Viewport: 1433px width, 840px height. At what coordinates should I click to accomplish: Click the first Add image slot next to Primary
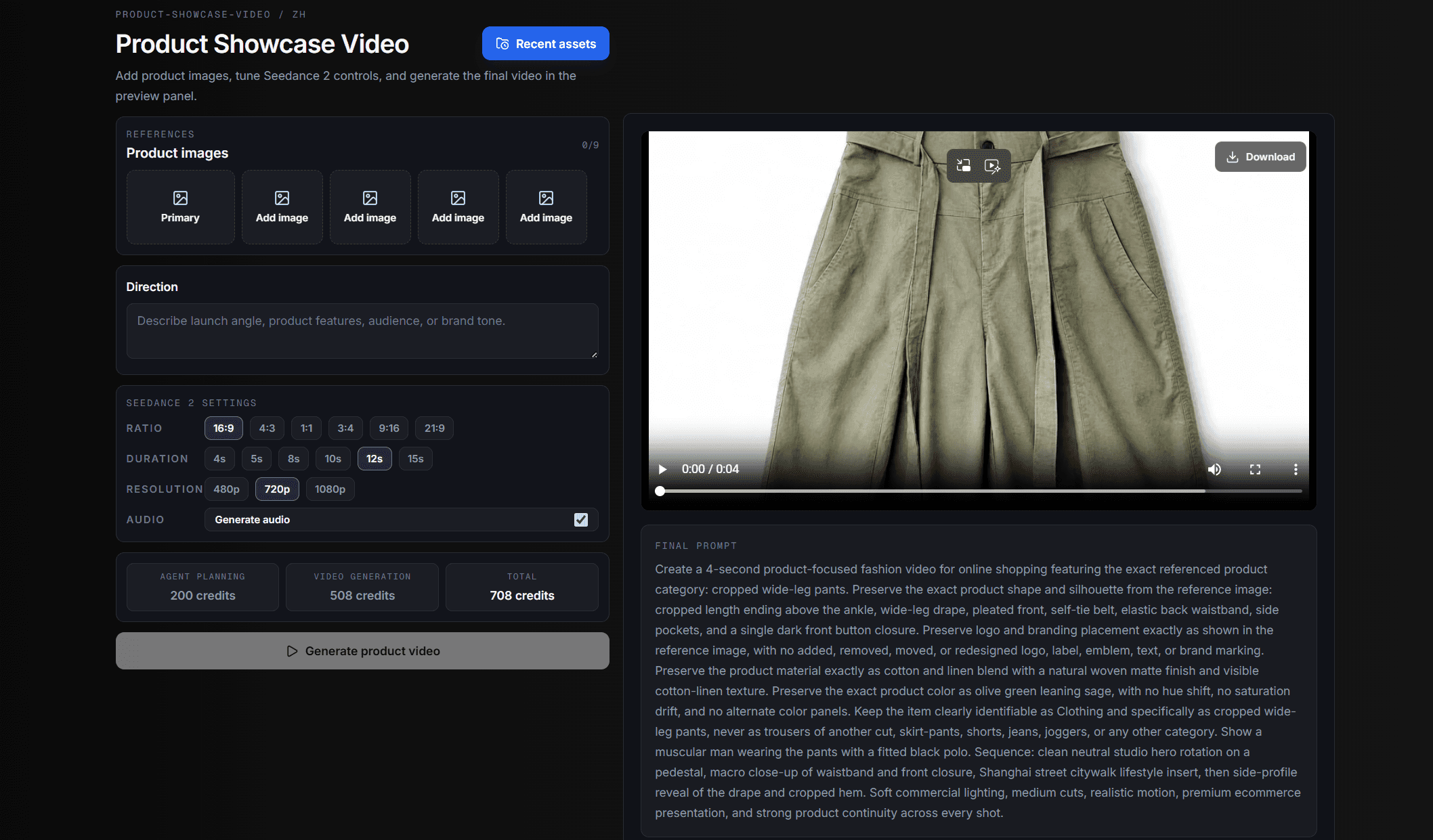point(282,207)
